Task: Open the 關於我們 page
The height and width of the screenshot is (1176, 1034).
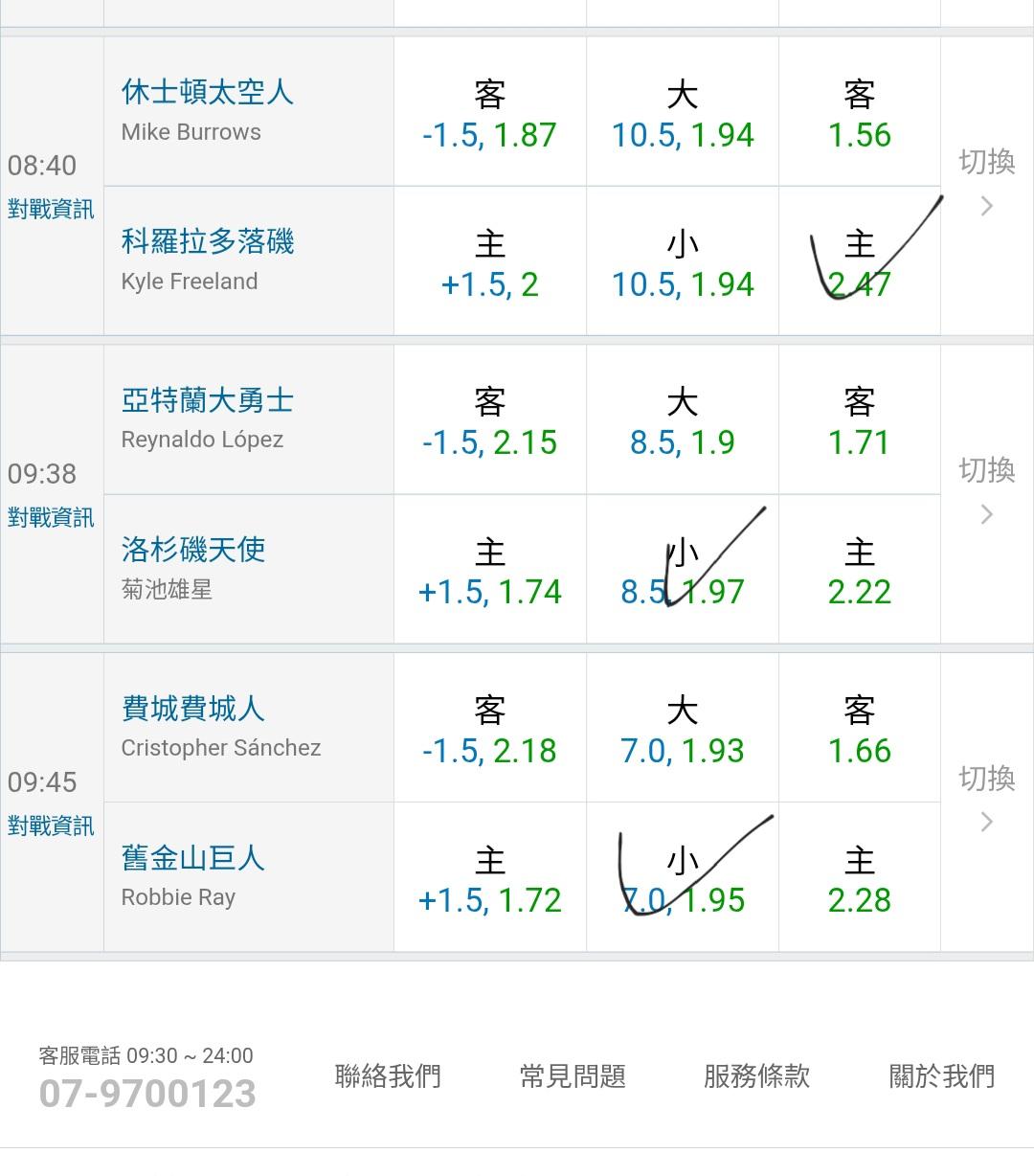Action: click(x=941, y=1075)
